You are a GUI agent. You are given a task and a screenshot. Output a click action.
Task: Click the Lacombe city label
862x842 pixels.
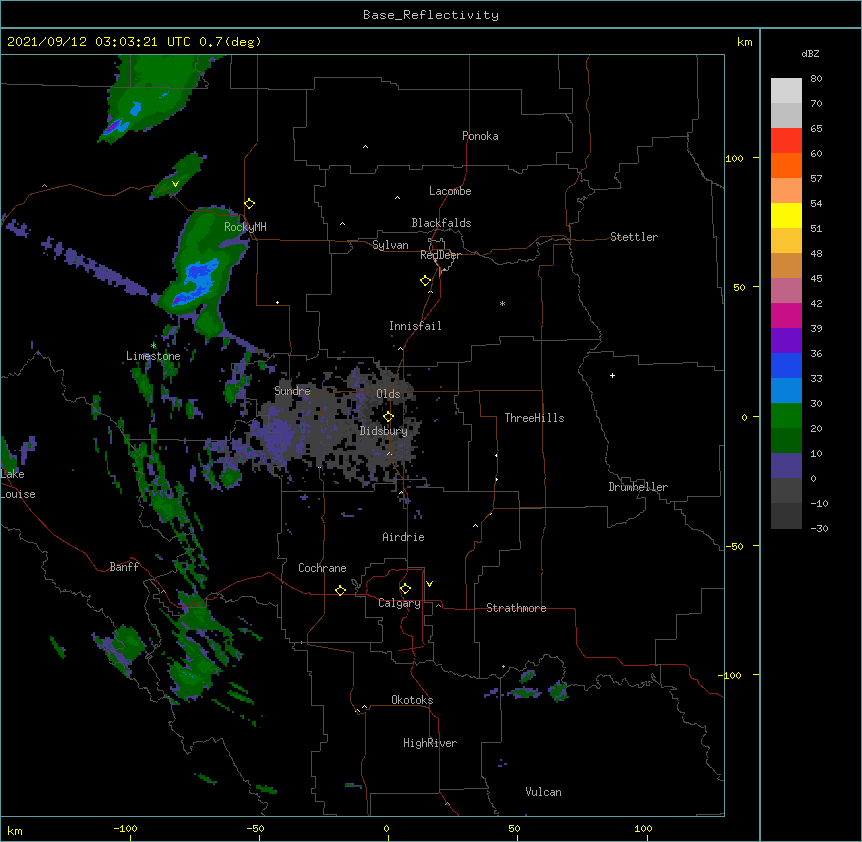450,191
